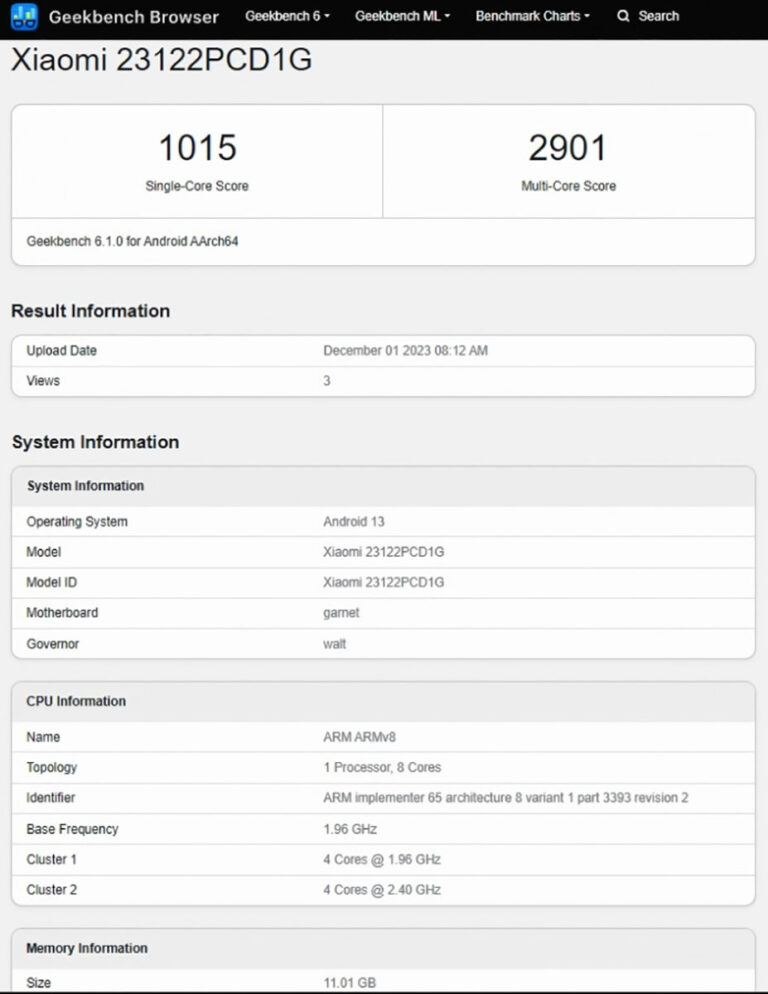
Task: Select the garnet motherboard value
Action: [341, 613]
